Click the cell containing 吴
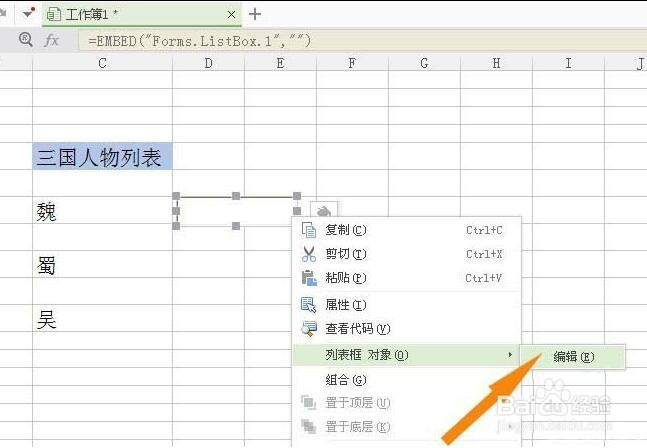The image size is (647, 448). [x=102, y=318]
